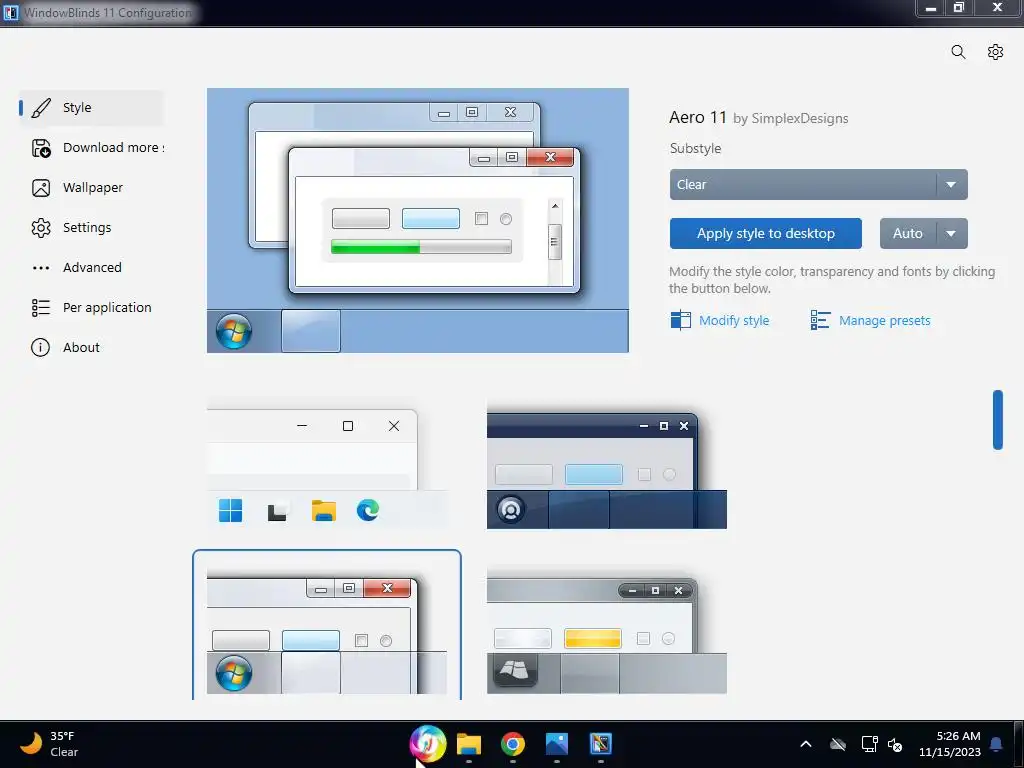Open the search icon at top right
This screenshot has height=768, width=1024.
958,52
